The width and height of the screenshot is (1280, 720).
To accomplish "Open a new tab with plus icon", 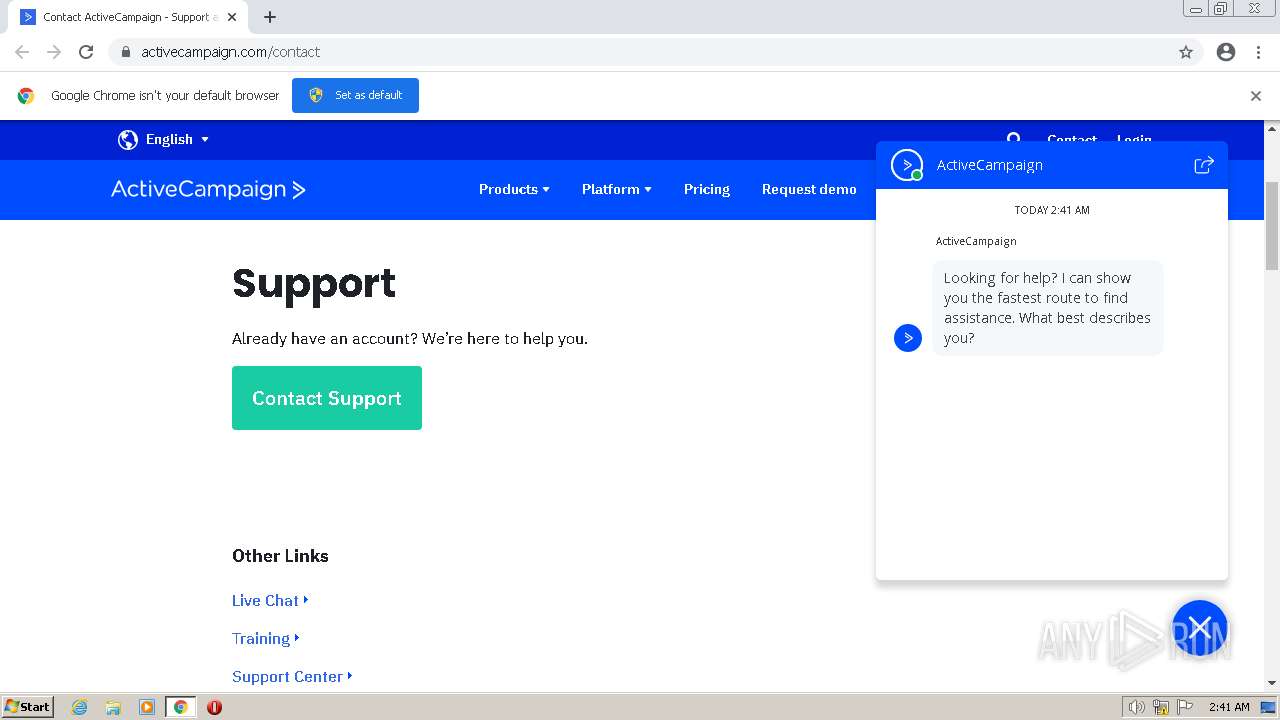I will point(270,17).
